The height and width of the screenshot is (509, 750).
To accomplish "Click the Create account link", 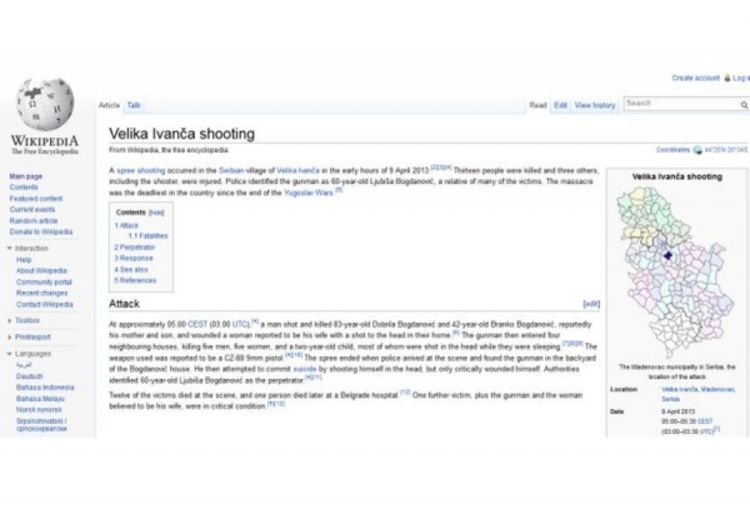I will coord(695,78).
